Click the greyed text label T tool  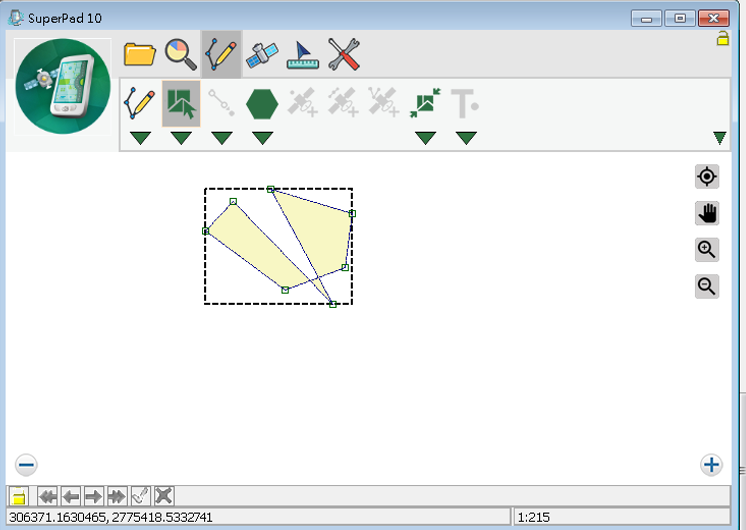(x=464, y=103)
